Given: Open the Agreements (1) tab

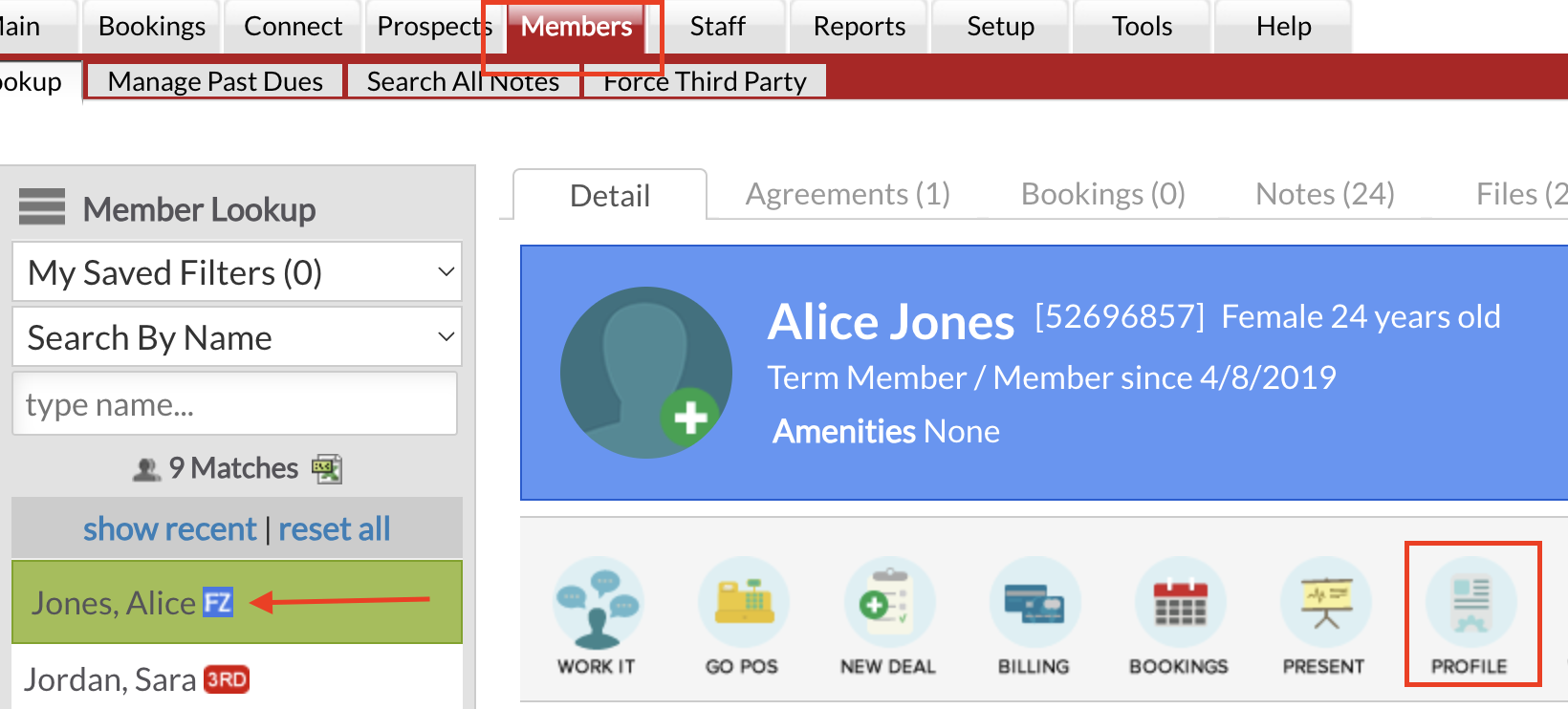Looking at the screenshot, I should click(847, 193).
